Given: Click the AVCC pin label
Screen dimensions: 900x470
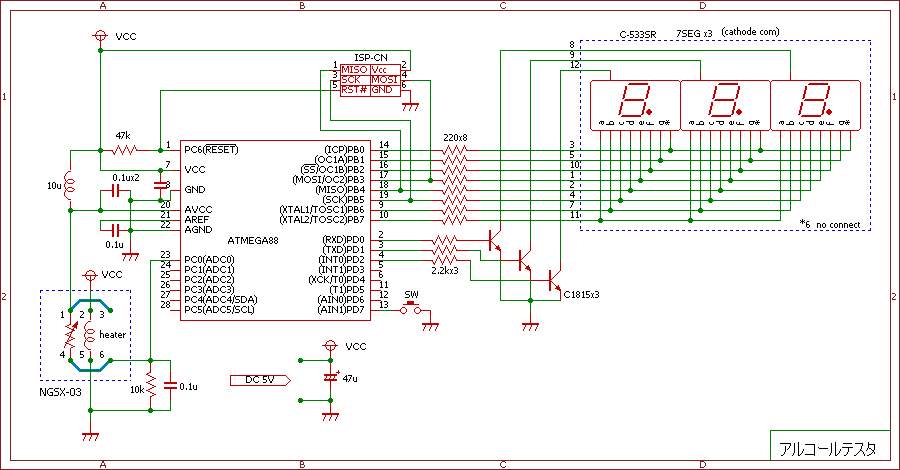Looking at the screenshot, I should pos(198,209).
